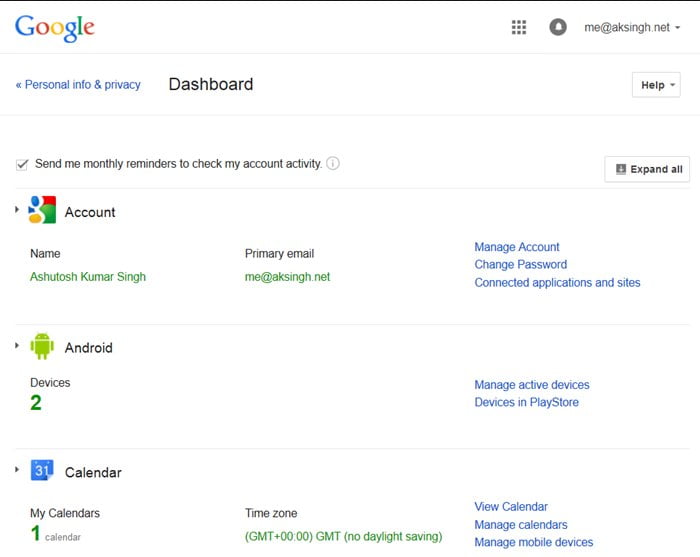Viewport: 700px width, 557px height.
Task: Open the Google apps grid icon
Action: (518, 27)
